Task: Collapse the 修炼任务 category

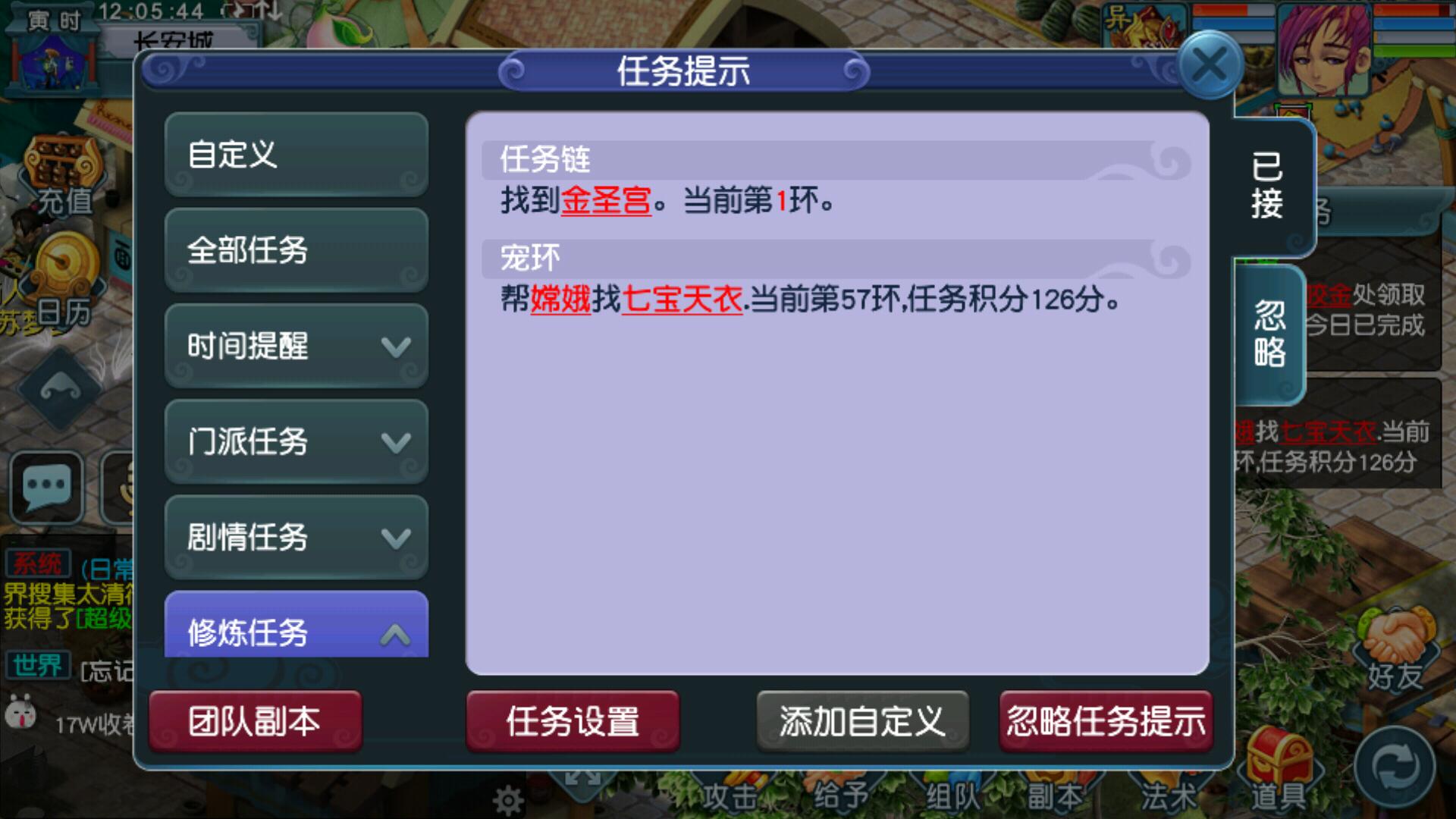Action: [297, 624]
